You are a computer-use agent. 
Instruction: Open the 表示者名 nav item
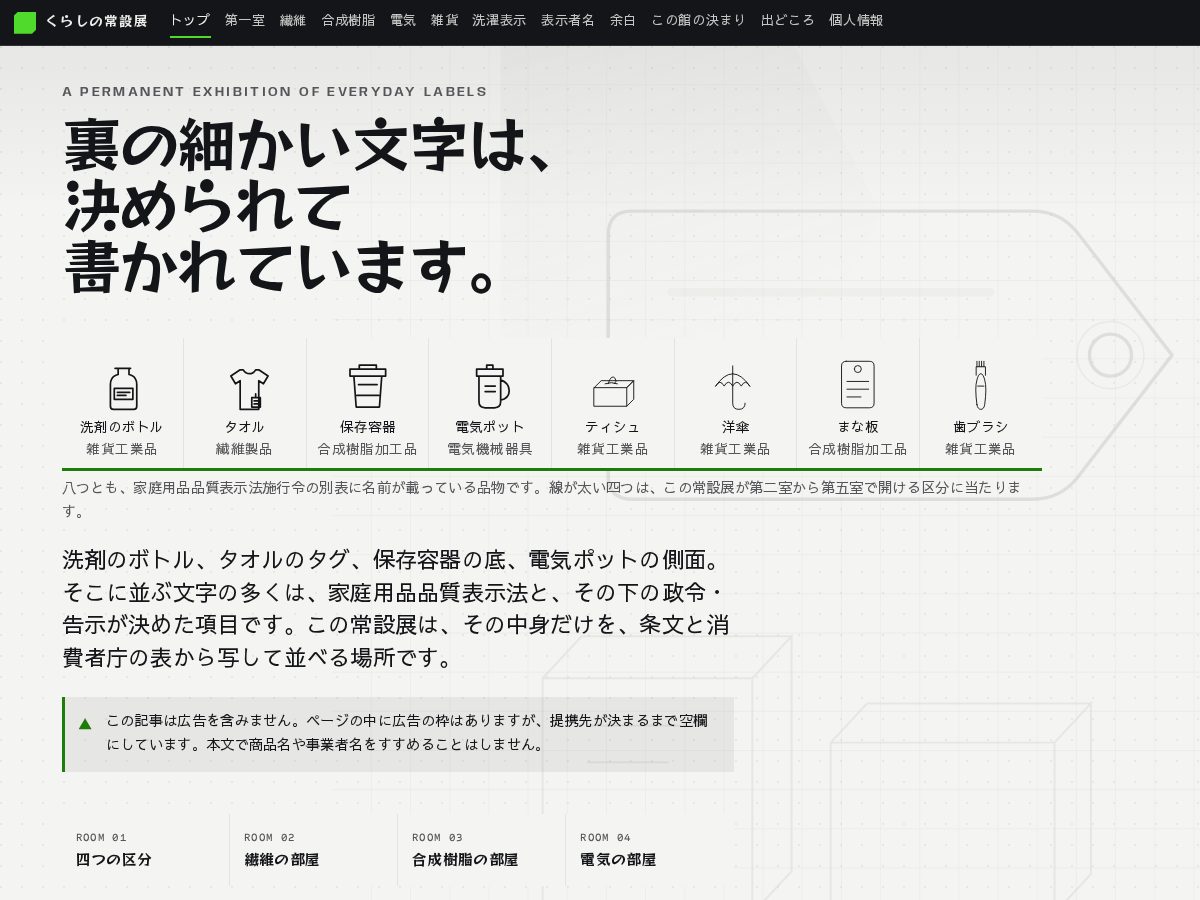pyautogui.click(x=568, y=20)
